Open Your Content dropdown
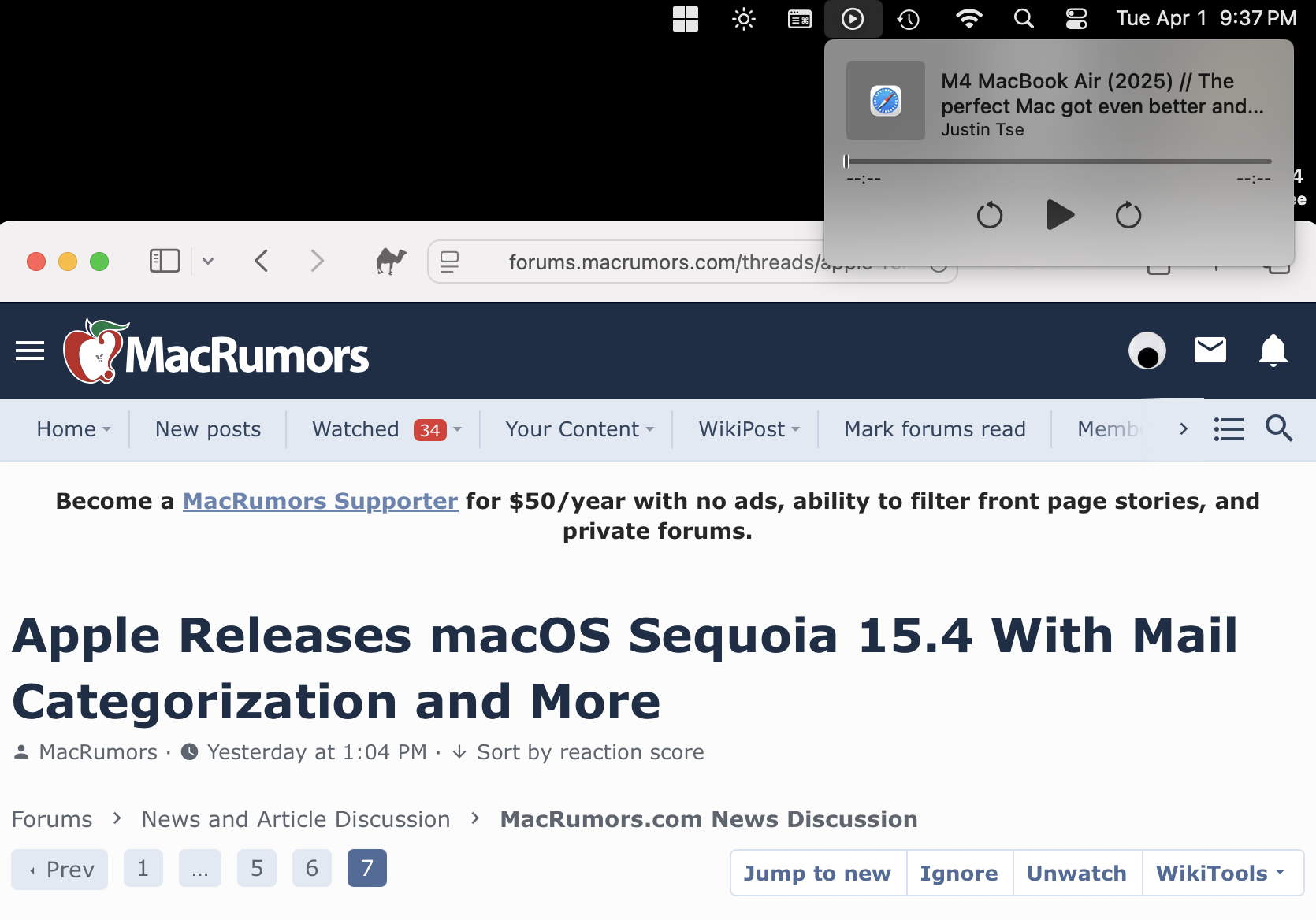 pos(580,429)
